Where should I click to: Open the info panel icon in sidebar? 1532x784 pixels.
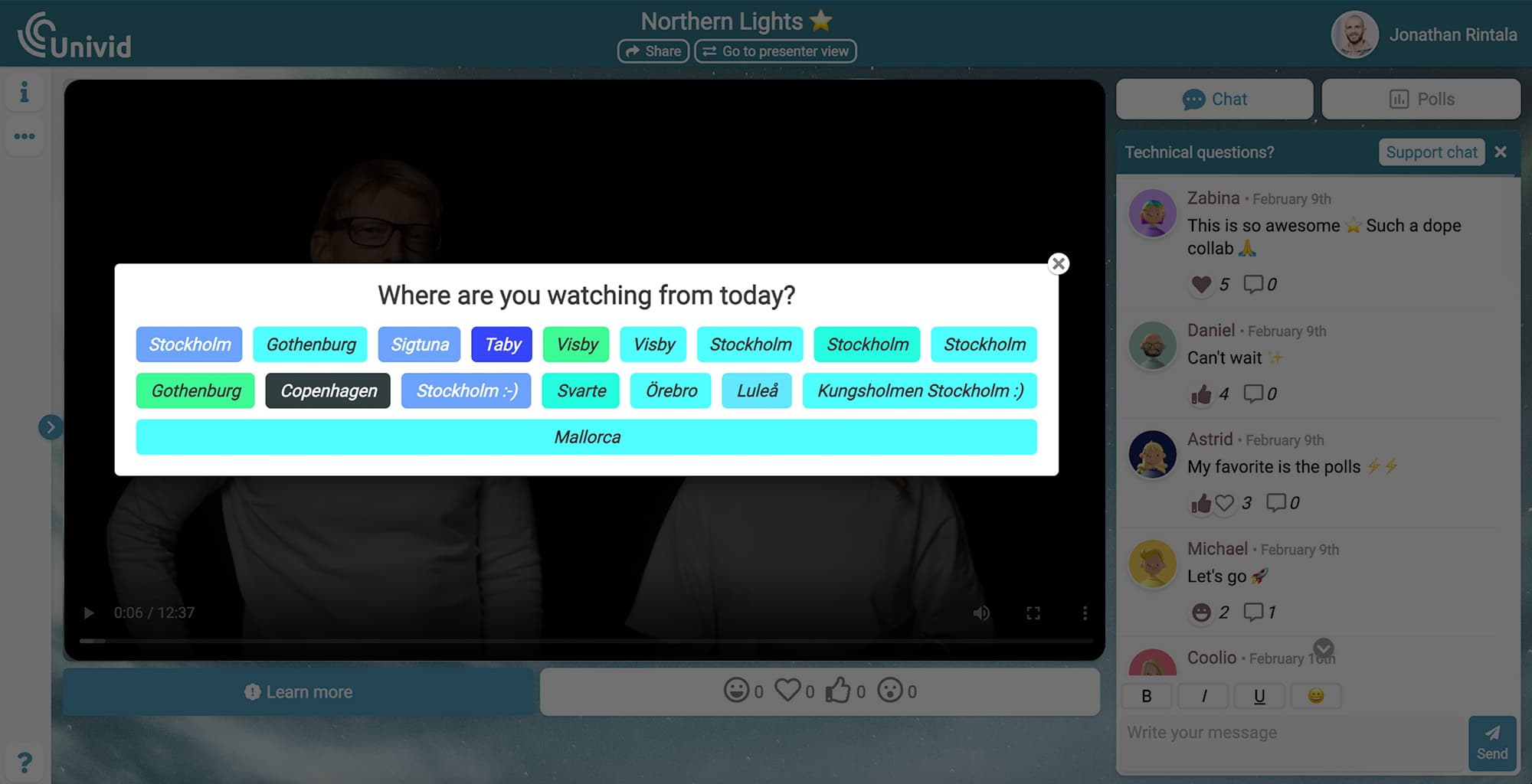coord(25,93)
